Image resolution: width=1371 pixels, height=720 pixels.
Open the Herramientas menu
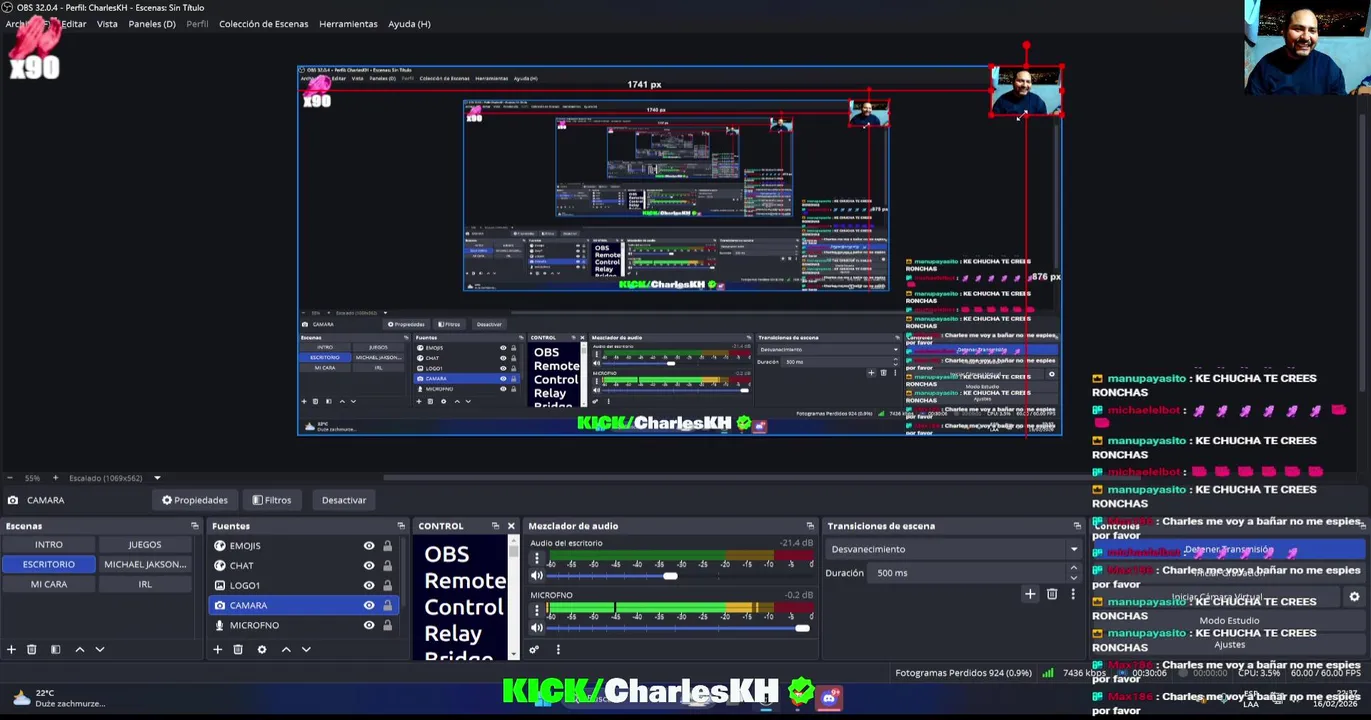(348, 24)
